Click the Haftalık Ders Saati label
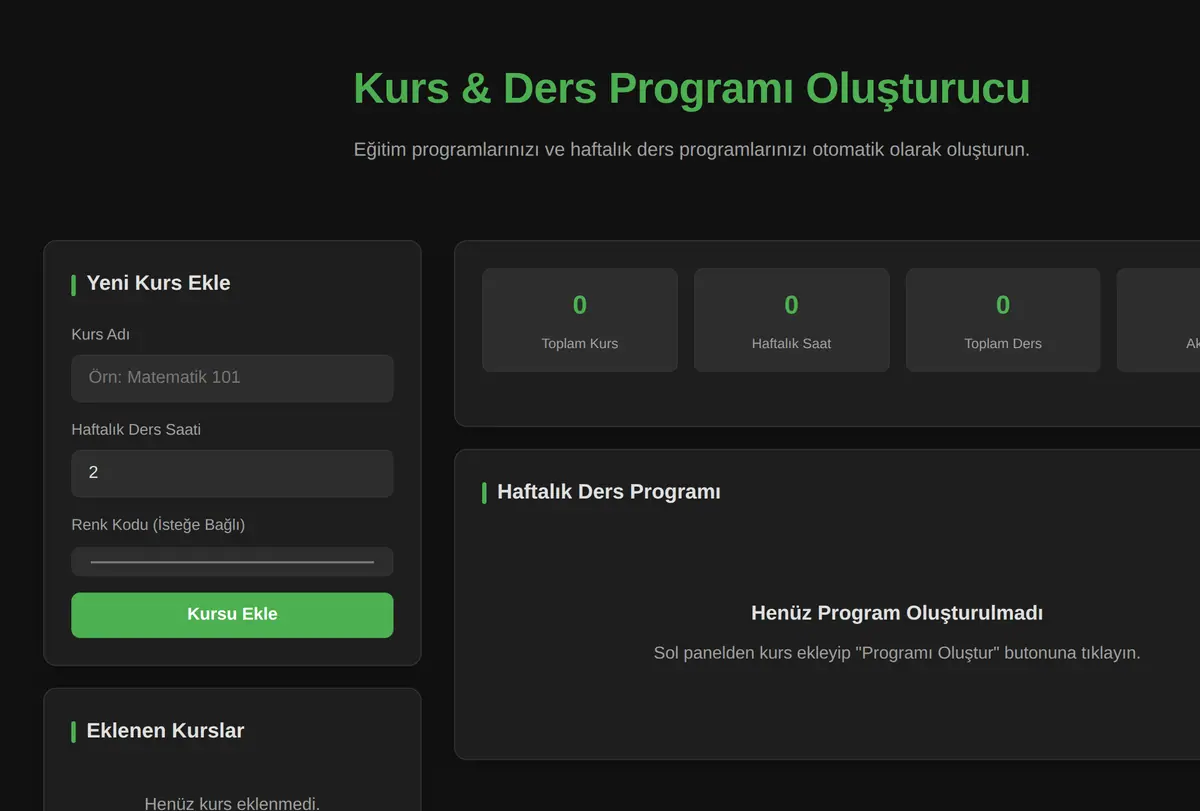1200x811 pixels. [x=136, y=429]
